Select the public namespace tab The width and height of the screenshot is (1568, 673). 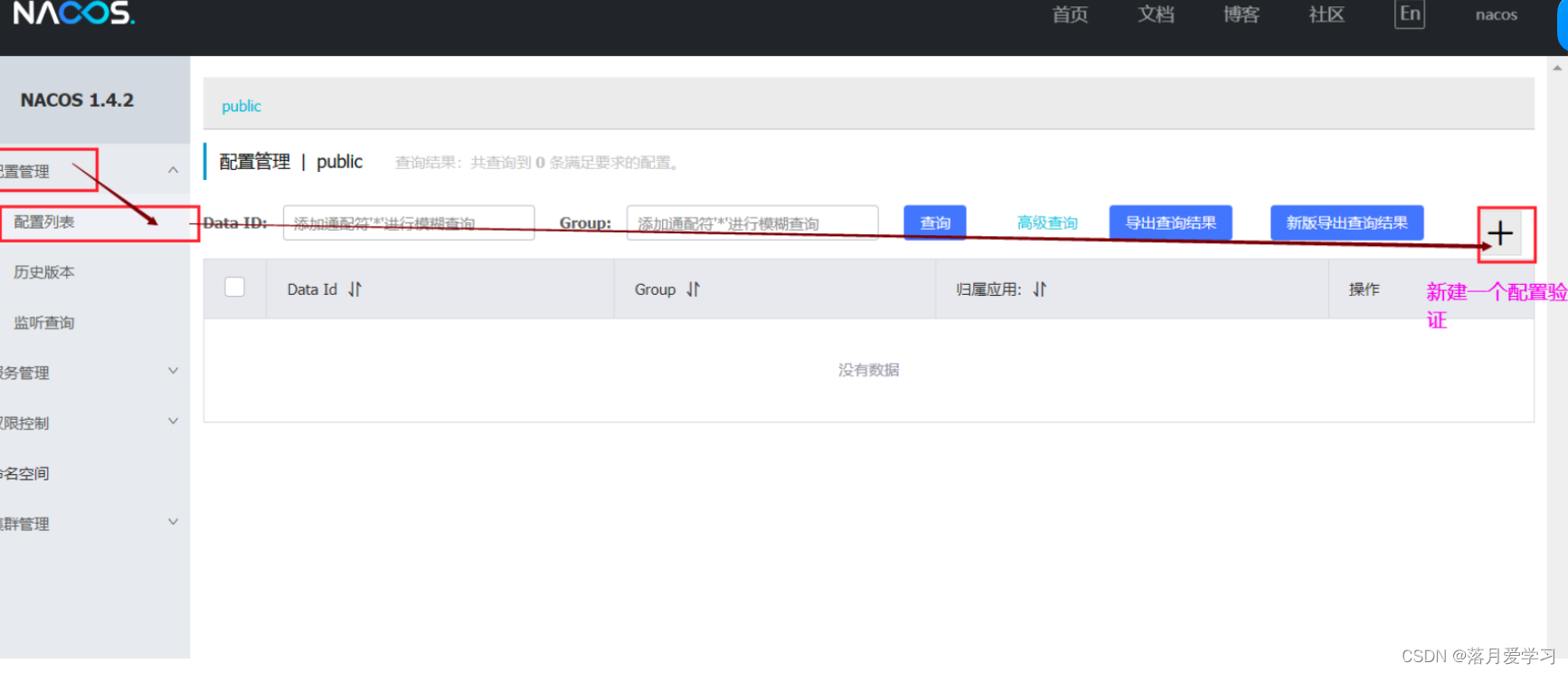coord(241,106)
